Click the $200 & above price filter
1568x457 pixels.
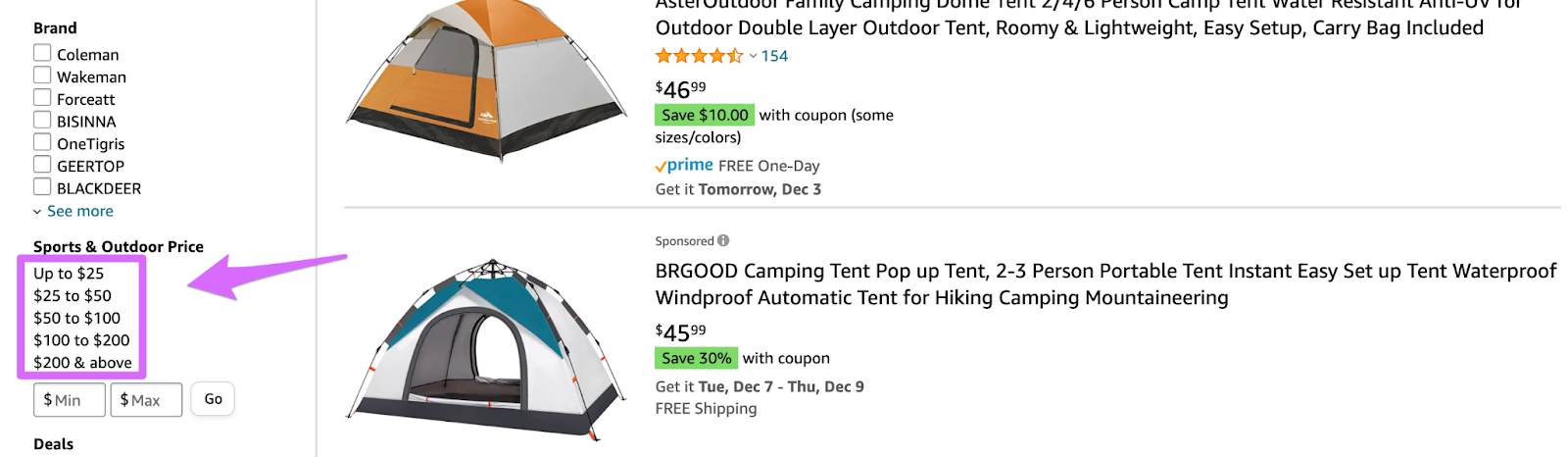pyautogui.click(x=82, y=363)
